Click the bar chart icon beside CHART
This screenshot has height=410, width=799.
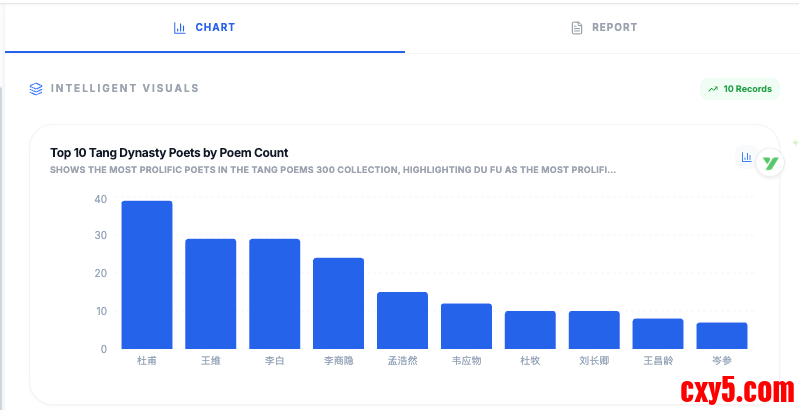[x=180, y=28]
